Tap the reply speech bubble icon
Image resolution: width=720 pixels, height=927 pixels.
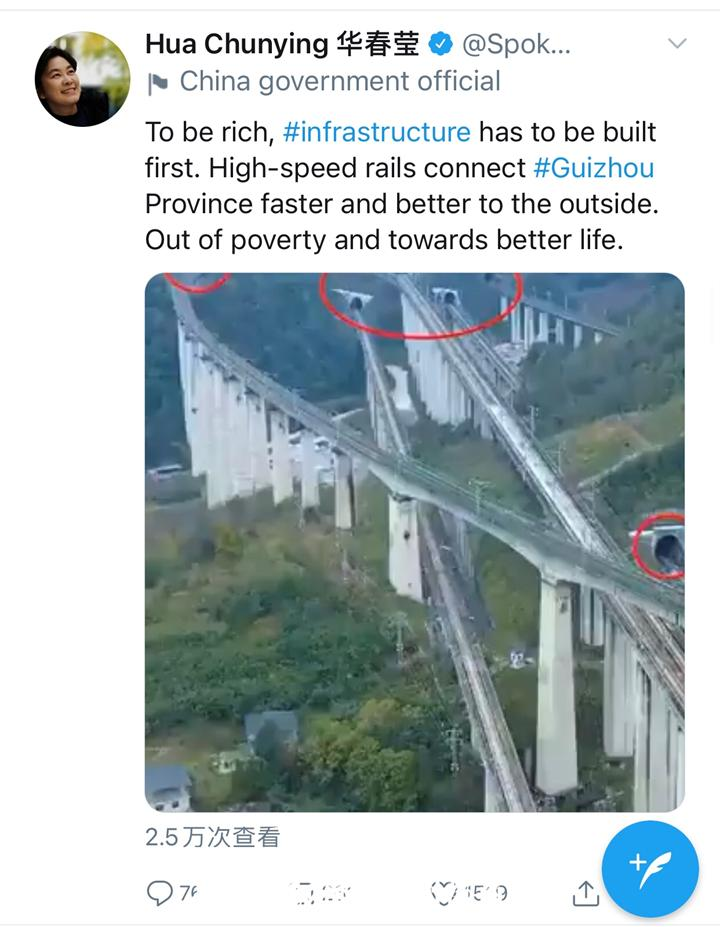tap(160, 893)
